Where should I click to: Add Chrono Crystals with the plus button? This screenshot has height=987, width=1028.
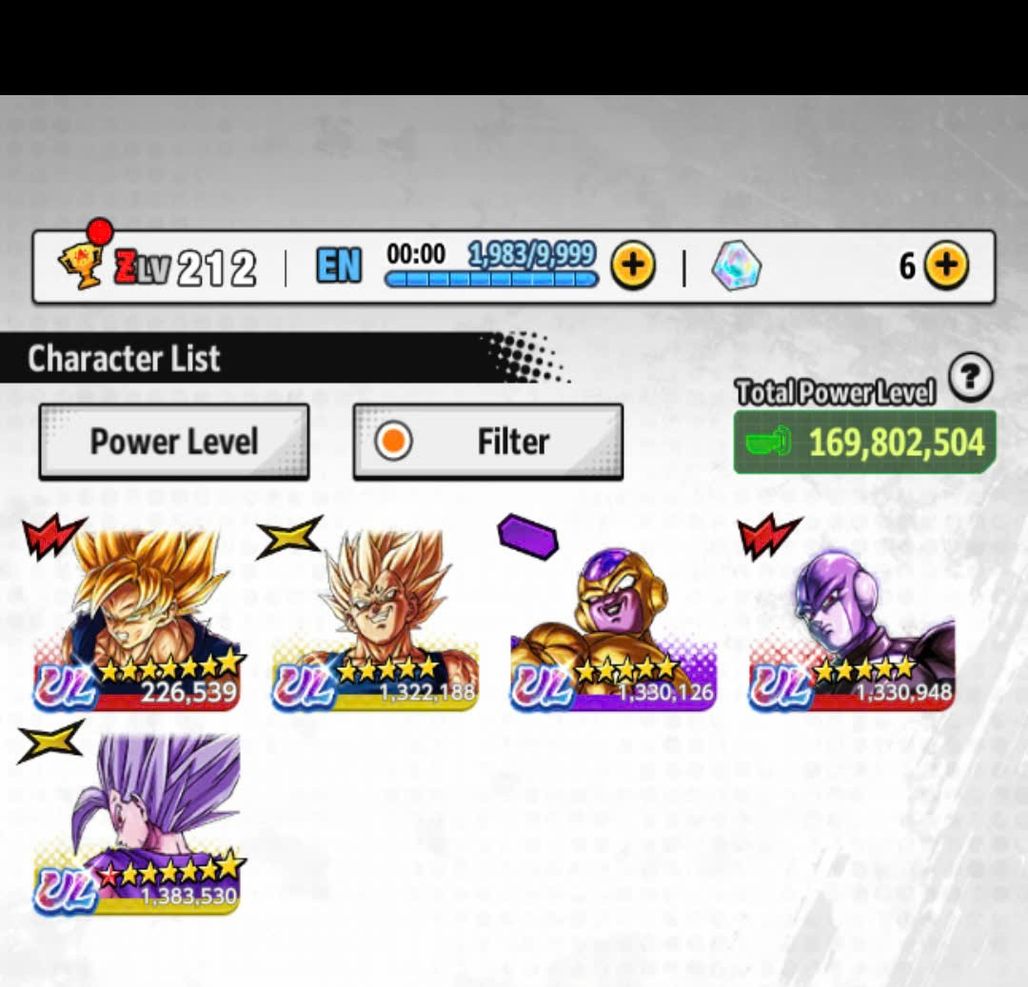pos(946,265)
